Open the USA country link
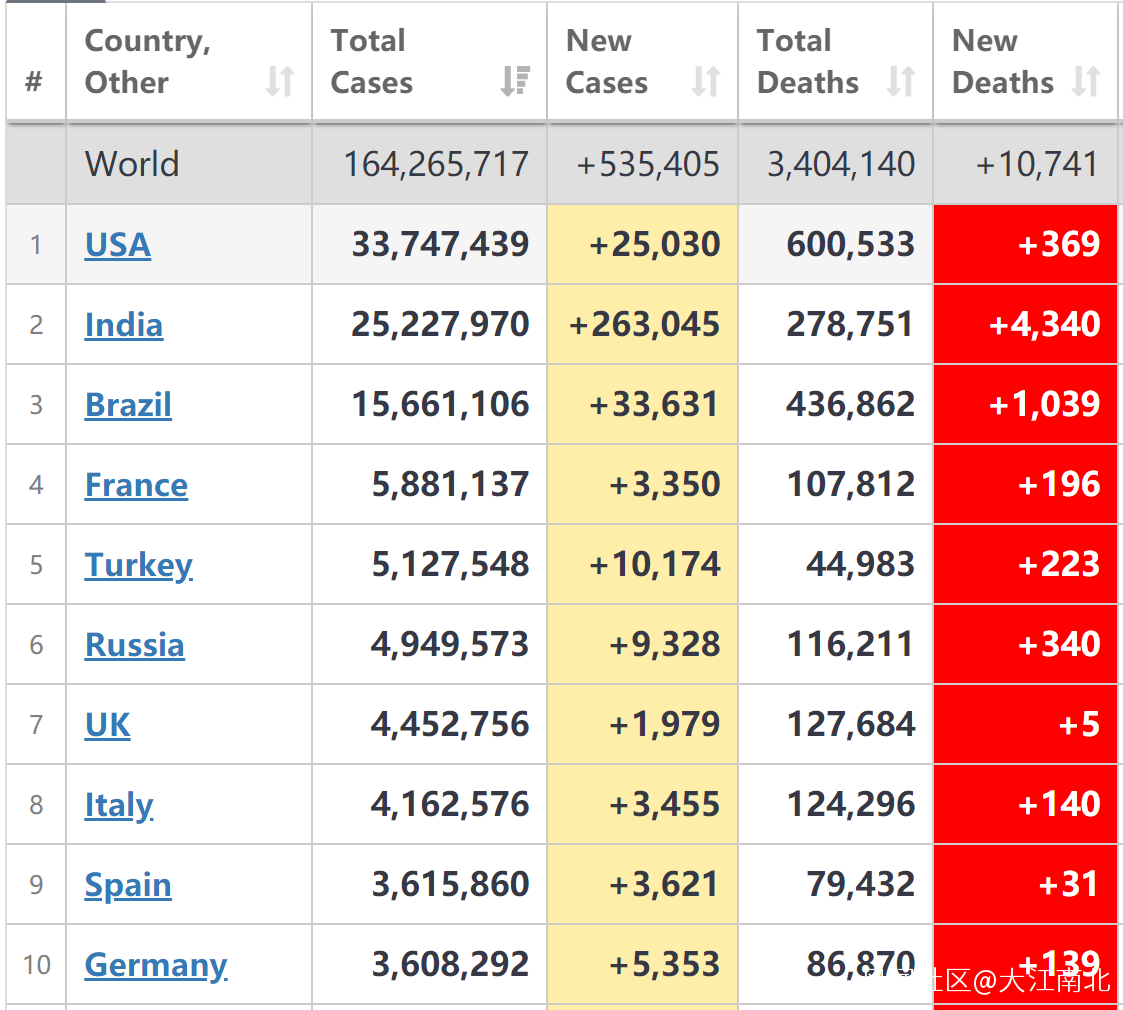The height and width of the screenshot is (1010, 1123). [118, 245]
